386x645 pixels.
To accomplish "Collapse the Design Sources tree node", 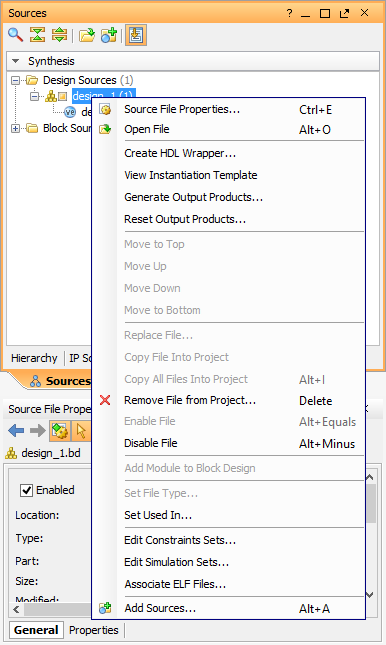I will coord(15,80).
